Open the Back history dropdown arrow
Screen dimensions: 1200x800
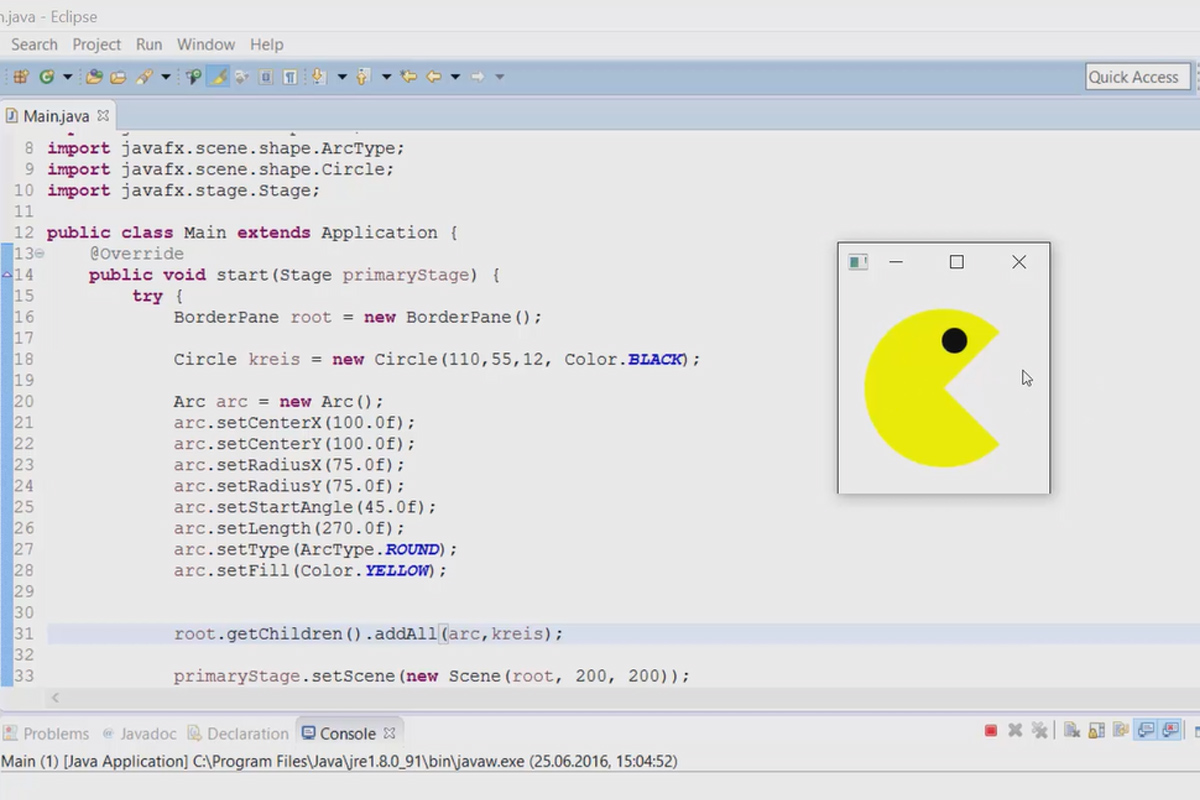[455, 77]
